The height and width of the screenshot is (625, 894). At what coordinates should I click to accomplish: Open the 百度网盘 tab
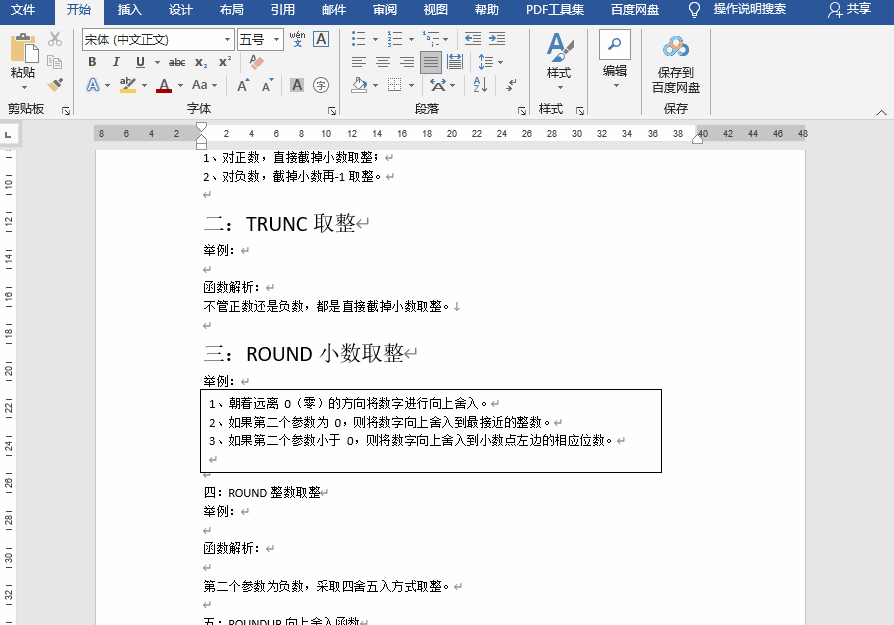pyautogui.click(x=635, y=10)
